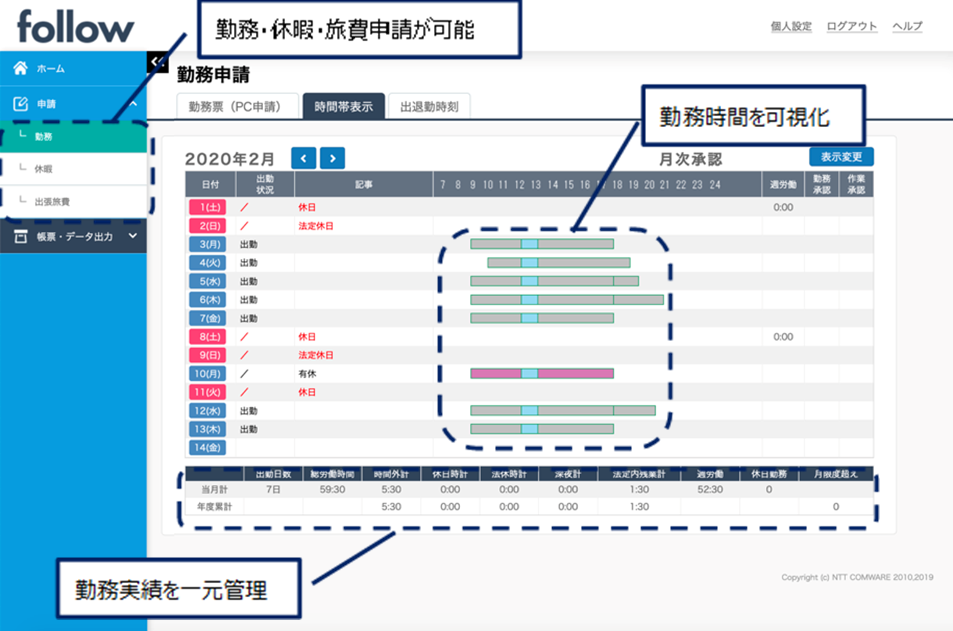Select the 12(水) date badge
The height and width of the screenshot is (631, 953).
[207, 411]
